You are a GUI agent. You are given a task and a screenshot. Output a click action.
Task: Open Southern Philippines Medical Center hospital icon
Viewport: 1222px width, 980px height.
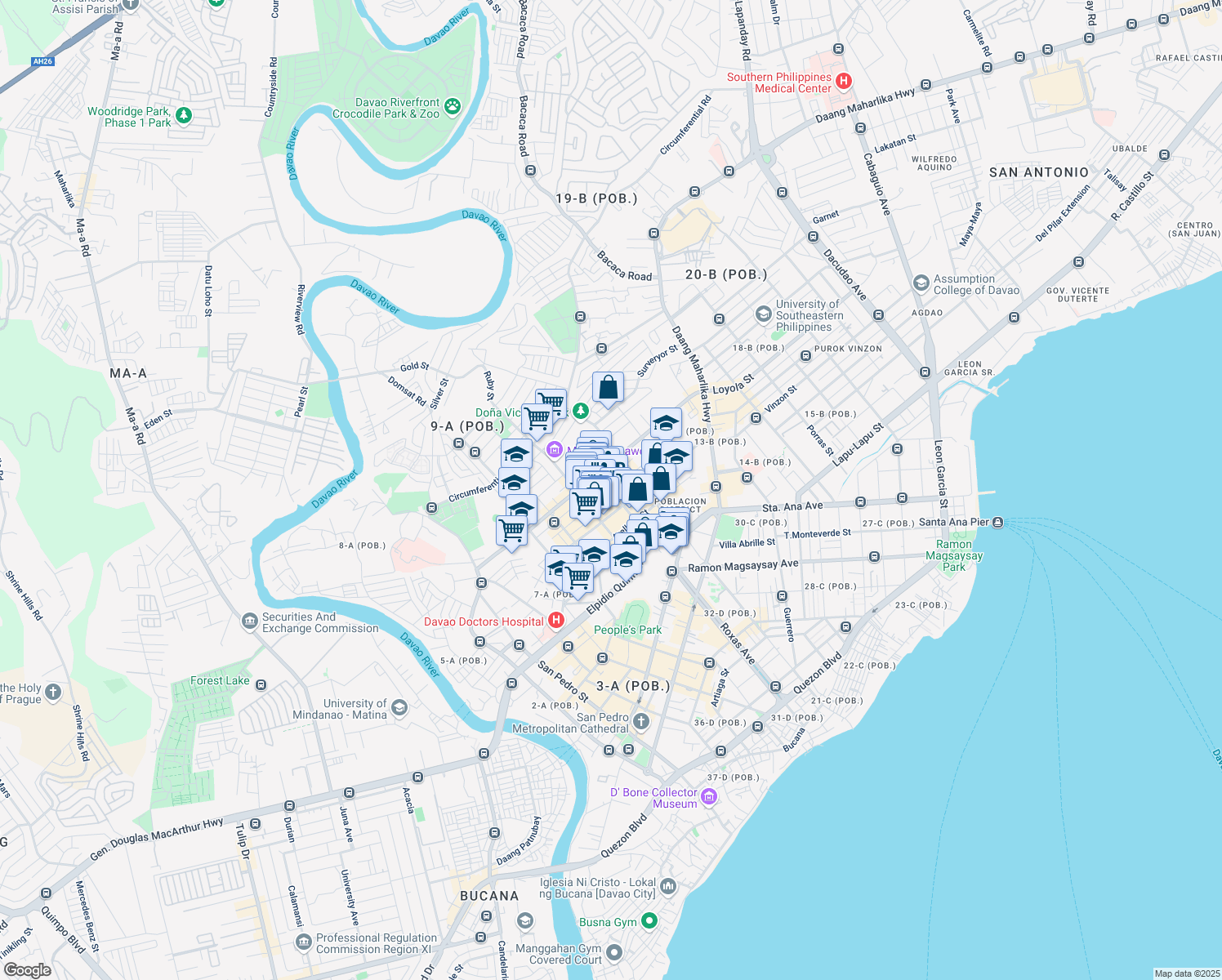(844, 82)
